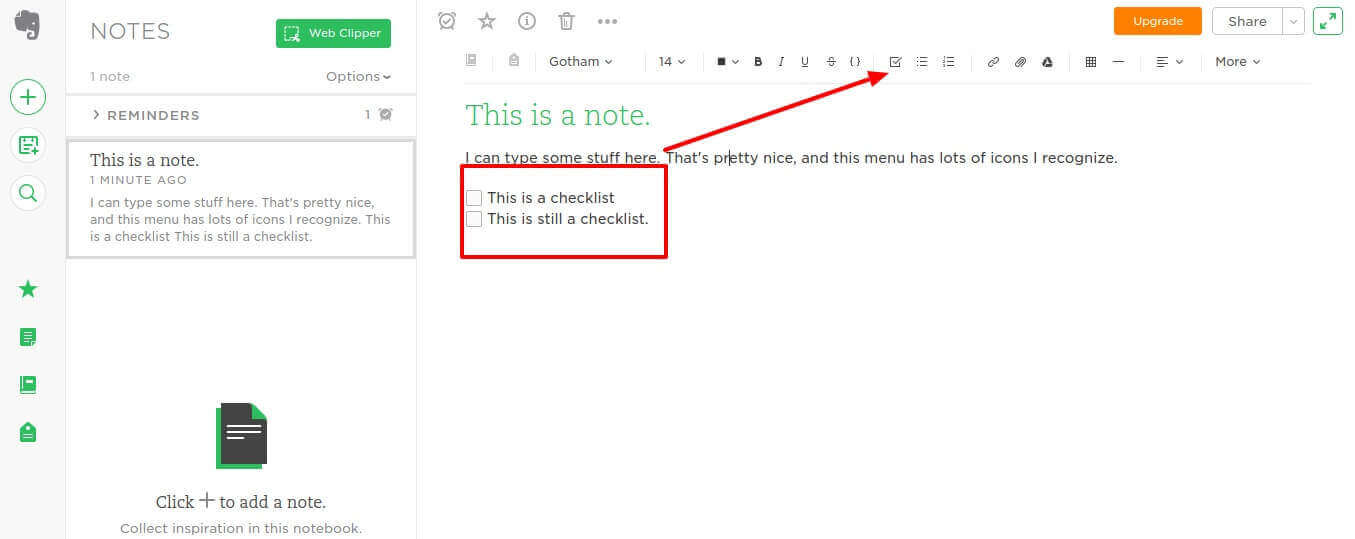Screen dimensions: 1355x539
Task: Click the Evernote elephant logo
Action: pos(28,24)
